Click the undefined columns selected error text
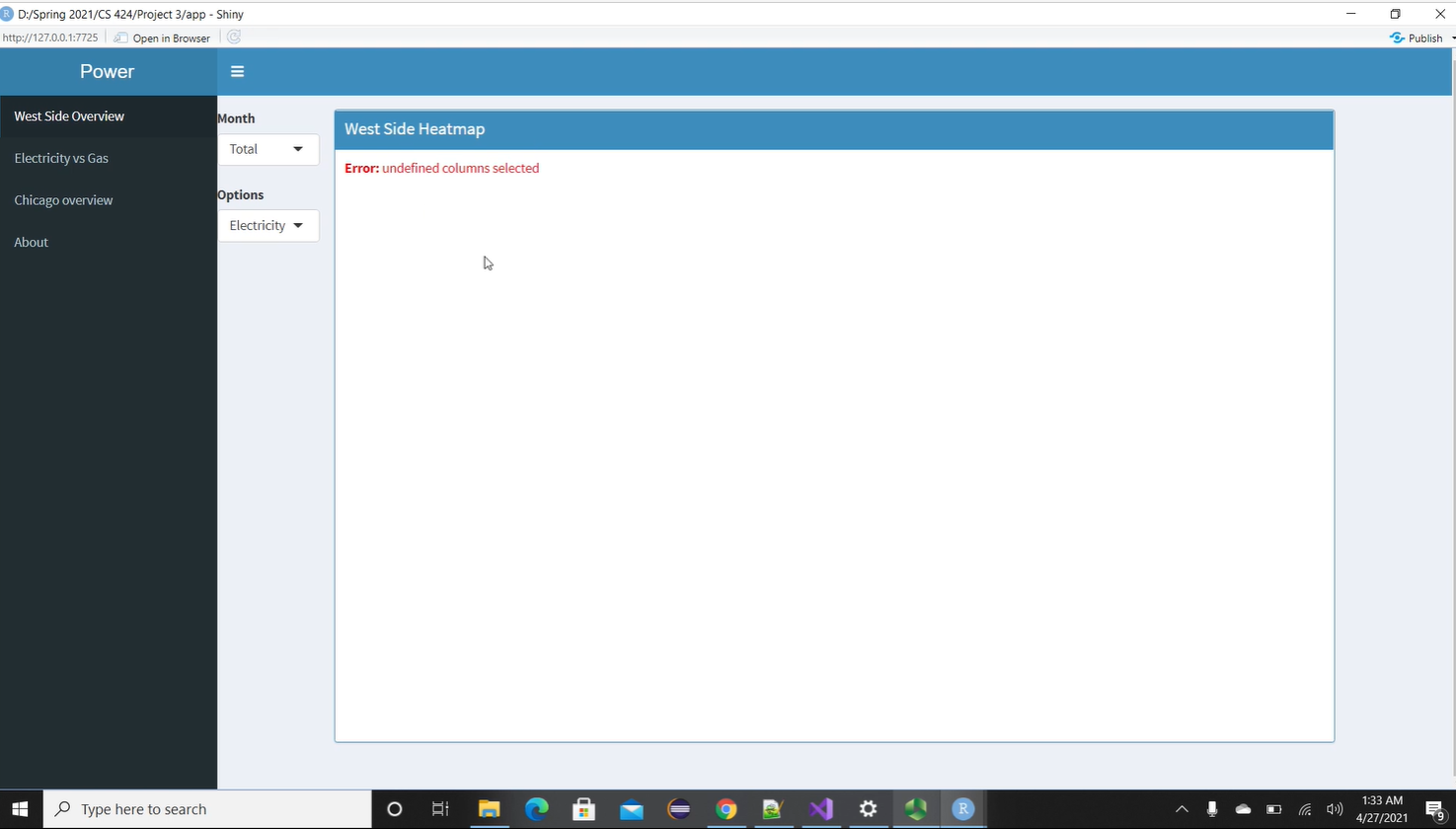This screenshot has height=829, width=1456. [x=460, y=168]
